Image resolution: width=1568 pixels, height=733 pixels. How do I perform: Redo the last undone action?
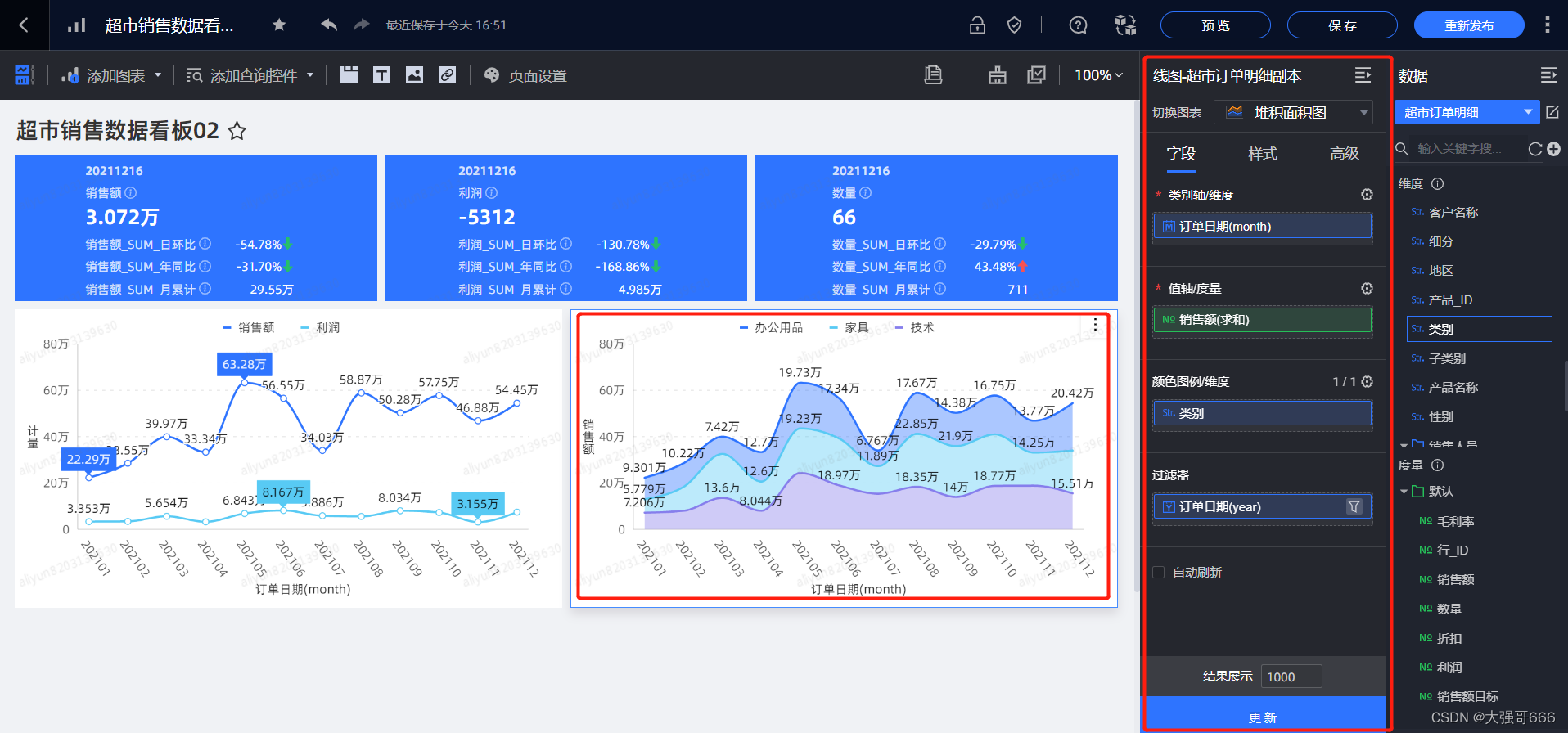click(x=361, y=25)
